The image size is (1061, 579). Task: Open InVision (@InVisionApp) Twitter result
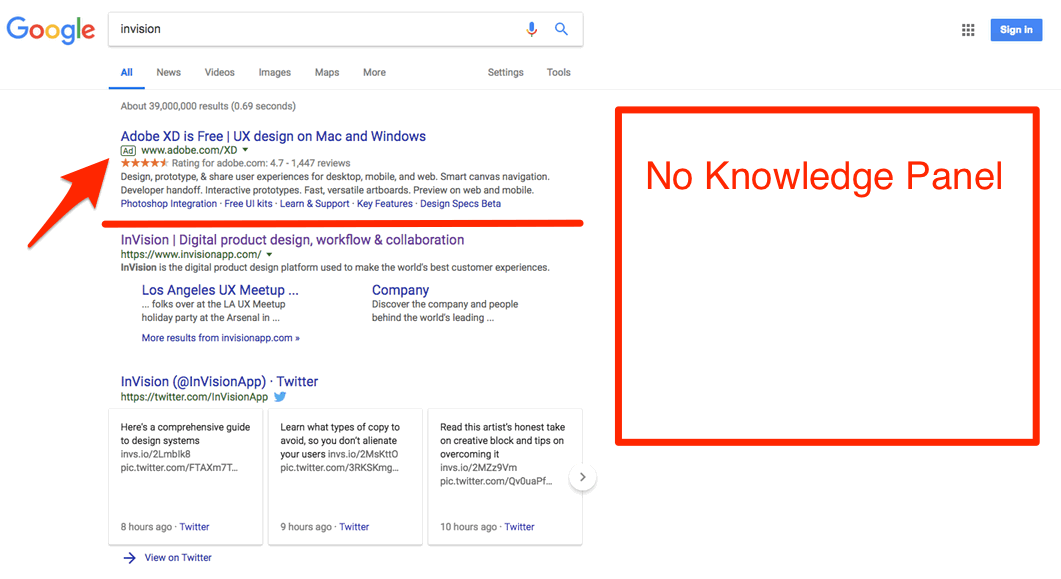[x=219, y=381]
